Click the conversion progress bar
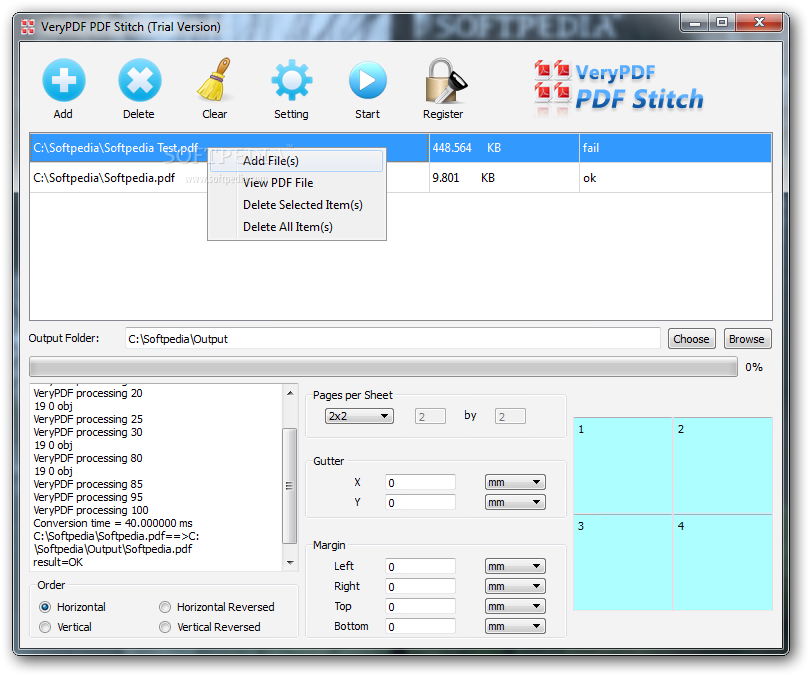Viewport: 810px width, 676px height. pyautogui.click(x=383, y=367)
